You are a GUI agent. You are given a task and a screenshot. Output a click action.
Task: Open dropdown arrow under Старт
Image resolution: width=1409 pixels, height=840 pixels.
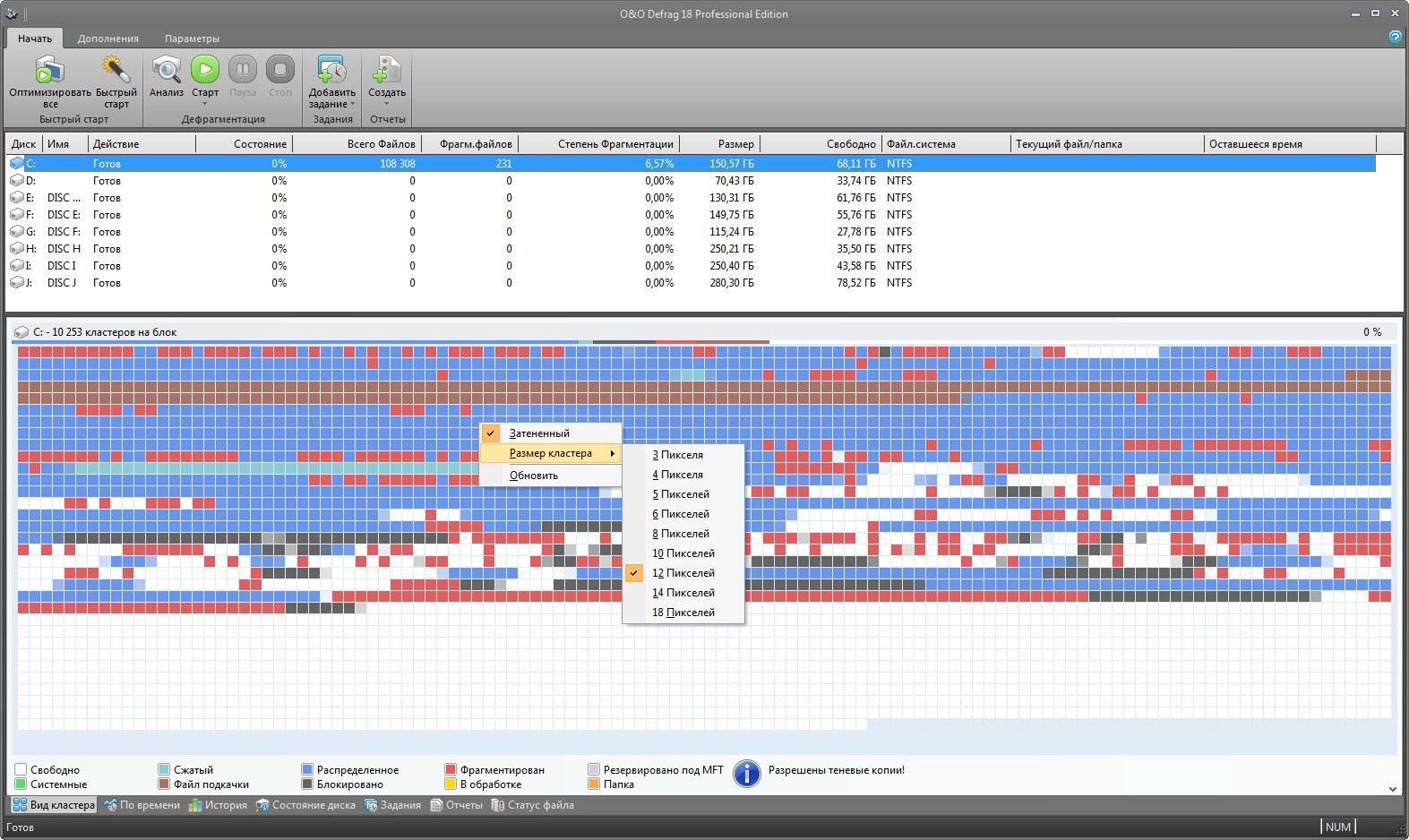(x=205, y=104)
